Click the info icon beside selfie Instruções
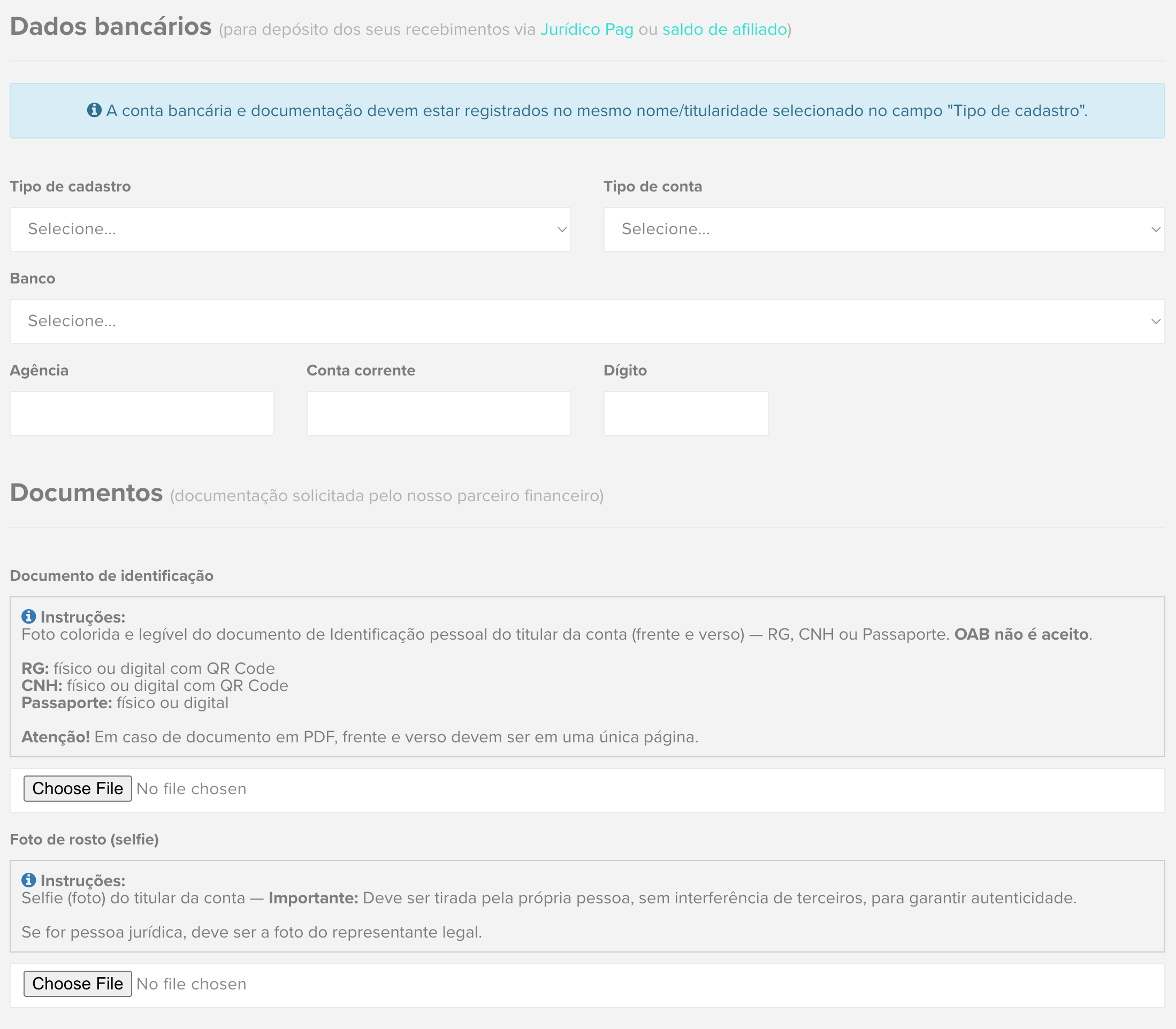1176x1029 pixels. 28,880
